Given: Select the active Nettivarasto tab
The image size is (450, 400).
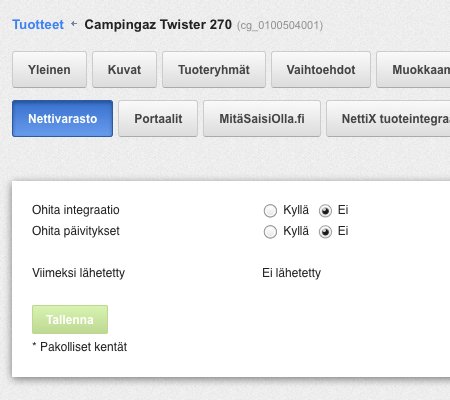Looking at the screenshot, I should [x=62, y=119].
